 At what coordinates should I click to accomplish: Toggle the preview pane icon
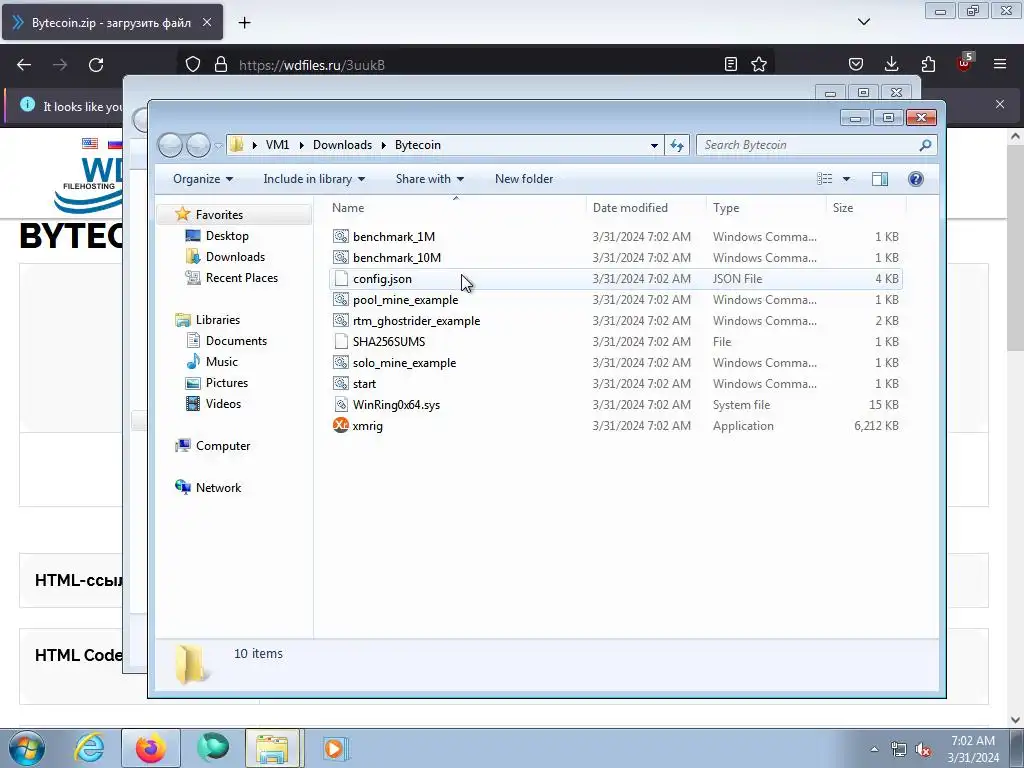(880, 179)
